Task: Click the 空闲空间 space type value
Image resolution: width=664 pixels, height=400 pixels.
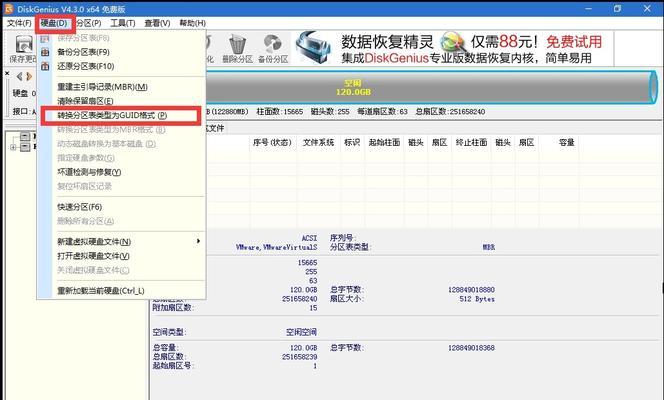Action: pos(301,332)
